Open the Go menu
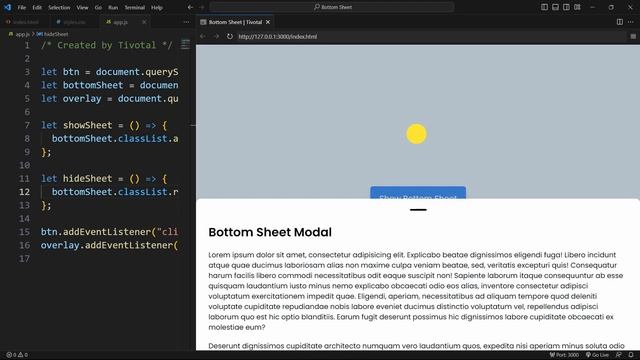Screen dimensions: 640x360 click(98, 7)
